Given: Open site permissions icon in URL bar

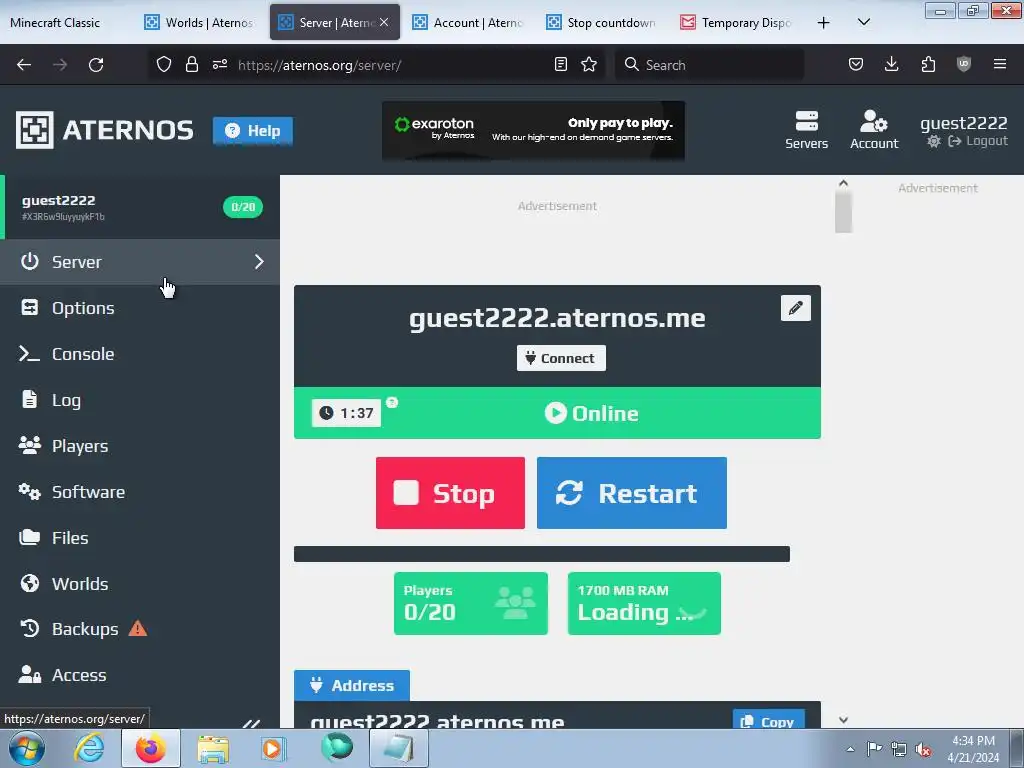Looking at the screenshot, I should click(220, 65).
